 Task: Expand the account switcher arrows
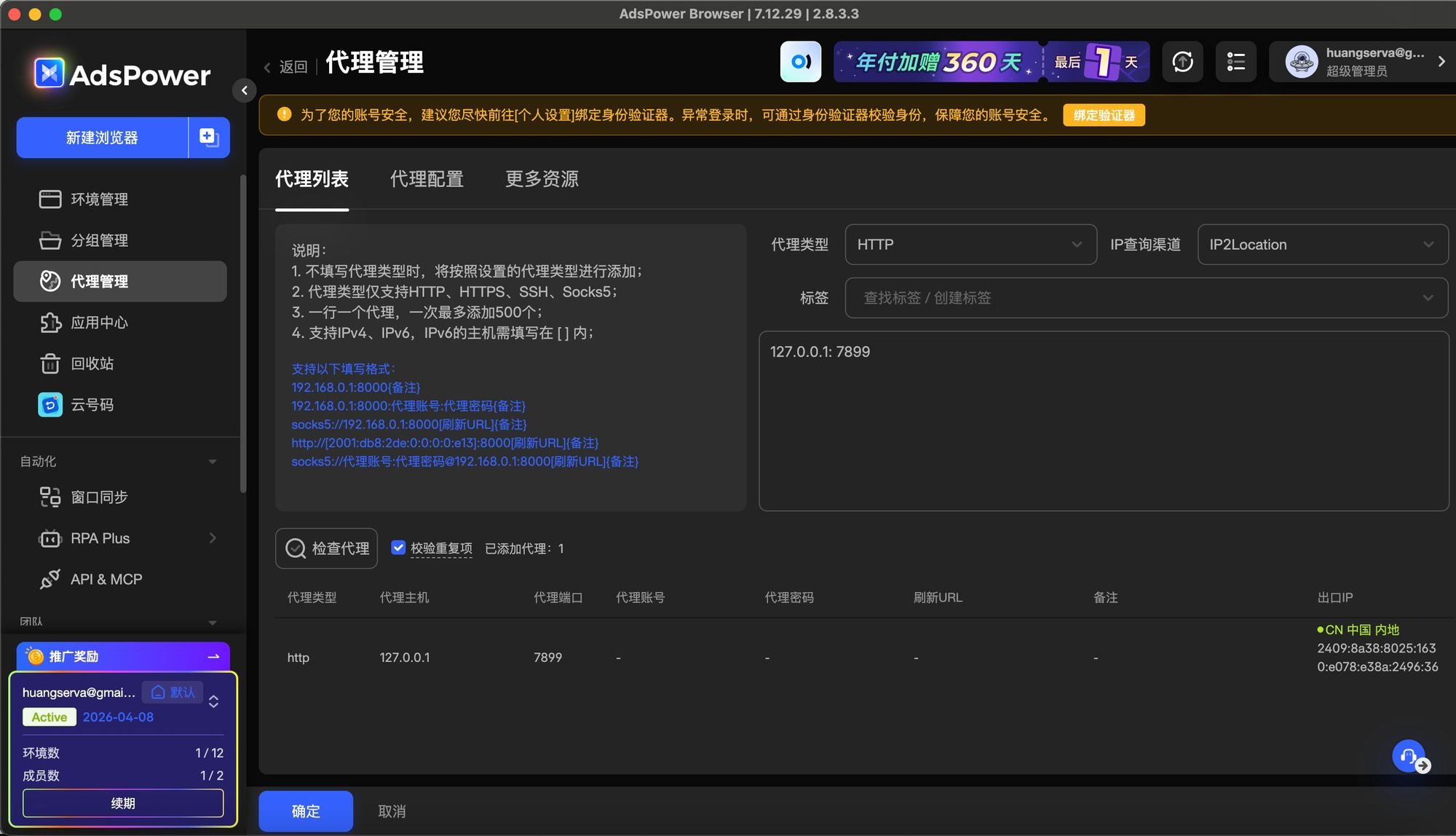213,701
